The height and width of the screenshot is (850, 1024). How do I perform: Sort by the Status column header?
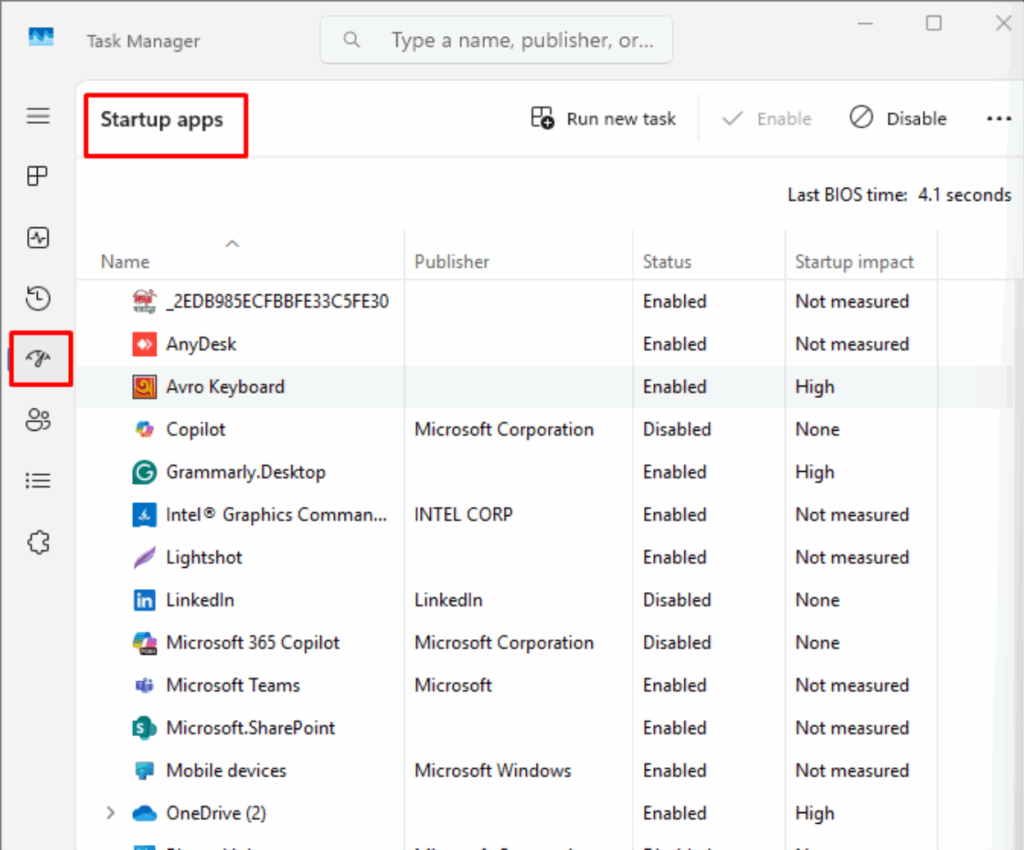(667, 262)
